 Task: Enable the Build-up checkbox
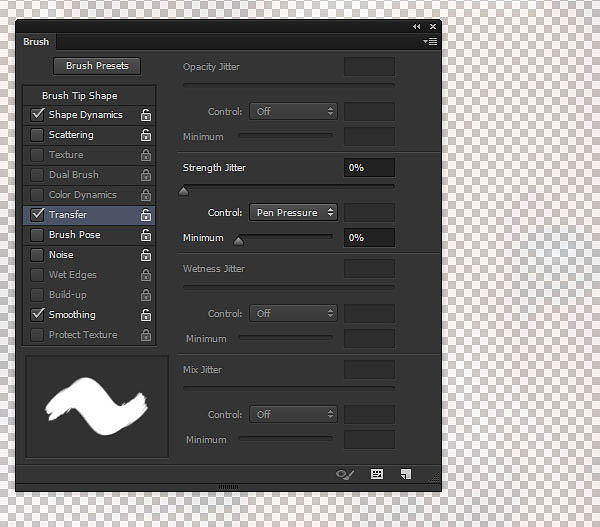37,294
